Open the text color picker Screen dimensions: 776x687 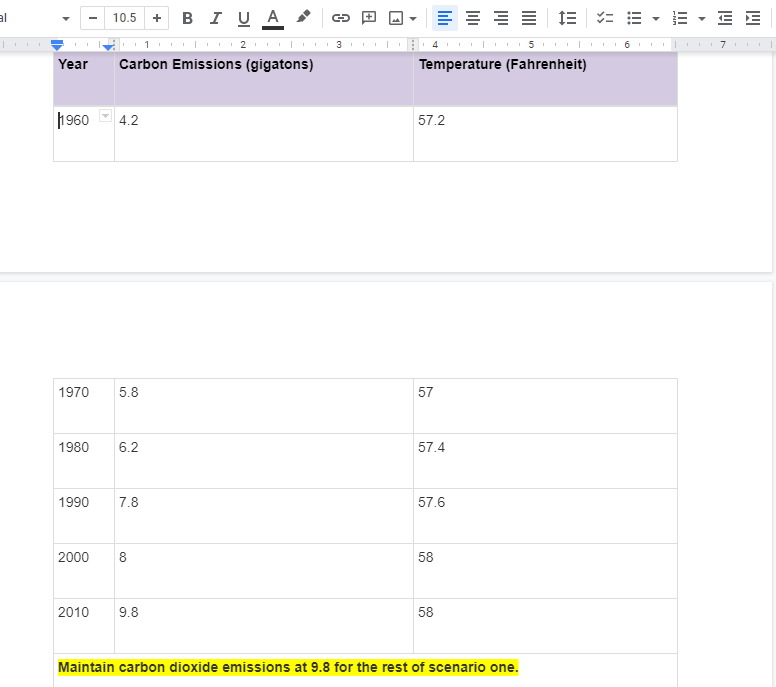(x=273, y=18)
